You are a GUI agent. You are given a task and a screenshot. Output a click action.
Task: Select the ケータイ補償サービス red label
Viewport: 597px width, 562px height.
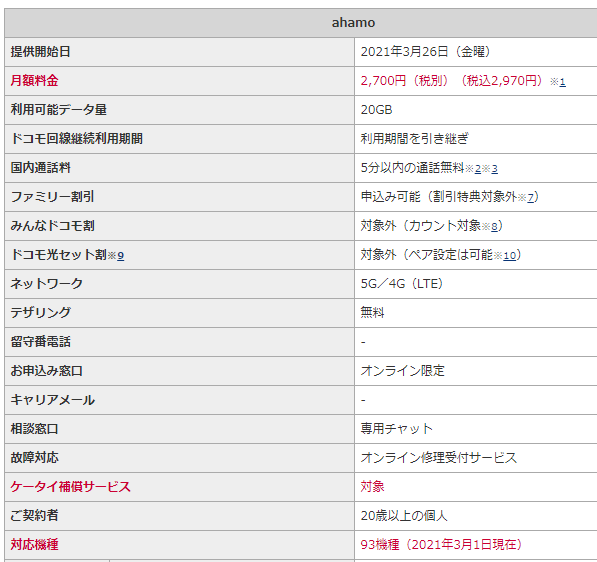click(70, 487)
